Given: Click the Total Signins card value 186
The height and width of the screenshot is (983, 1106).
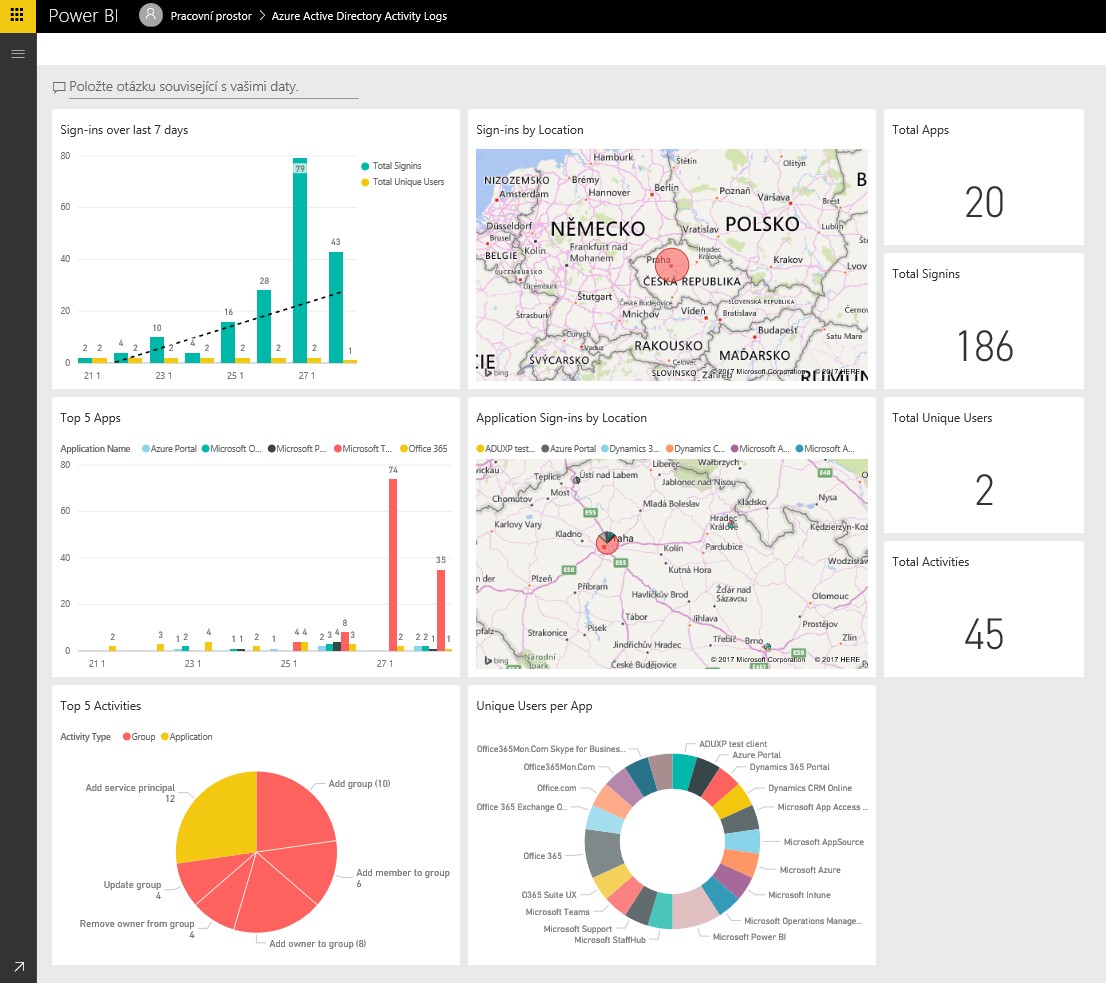Looking at the screenshot, I should [985, 346].
